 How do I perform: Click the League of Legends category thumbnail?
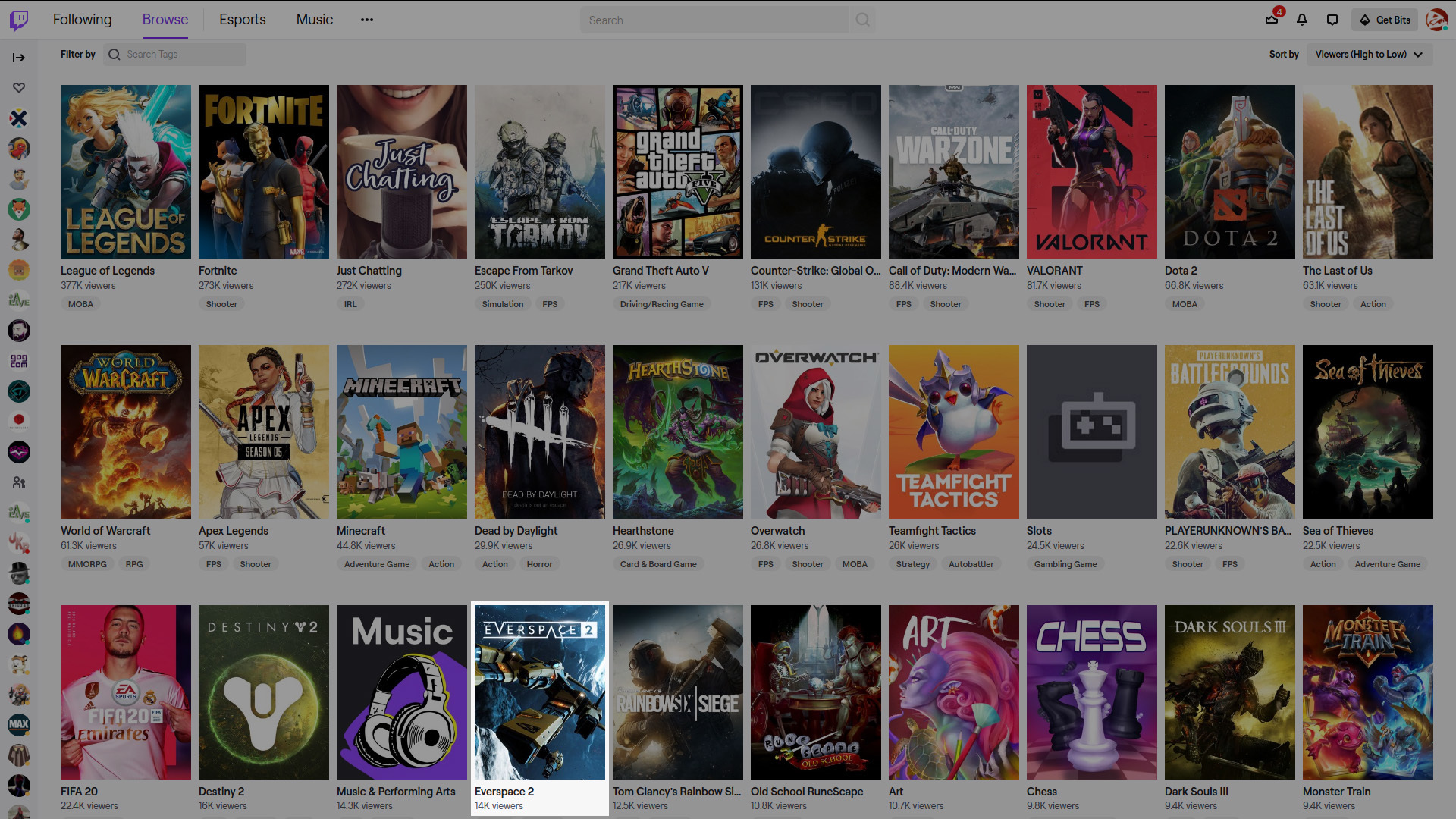tap(126, 172)
